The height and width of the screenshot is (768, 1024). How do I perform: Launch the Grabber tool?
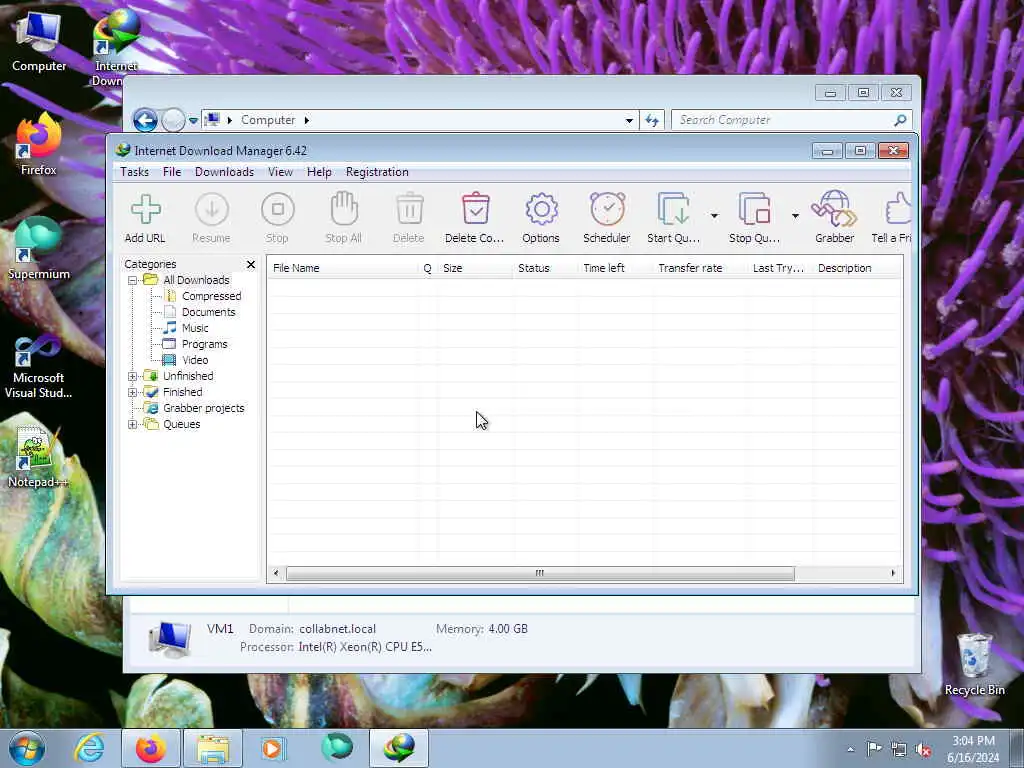point(834,218)
